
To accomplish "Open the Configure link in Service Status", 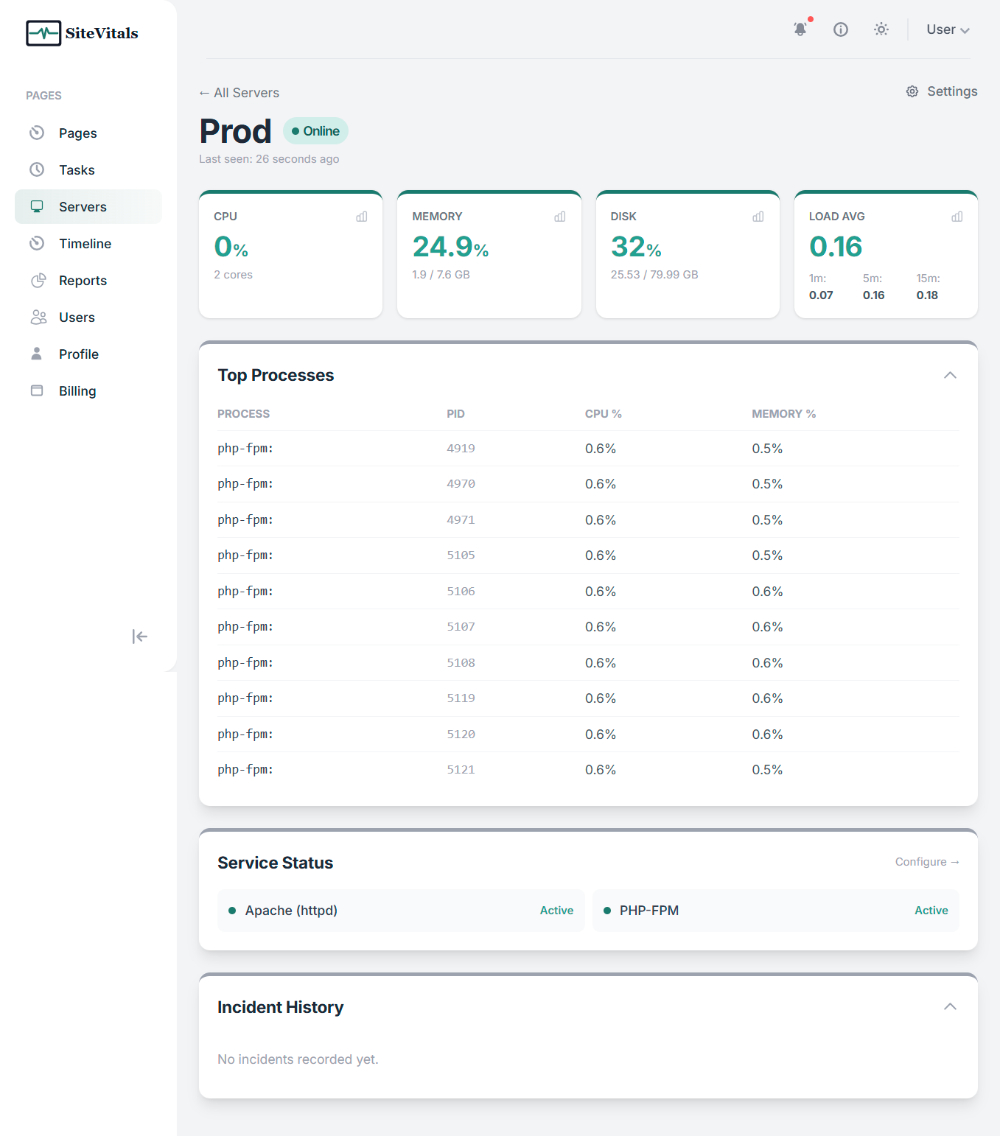I will pyautogui.click(x=926, y=861).
